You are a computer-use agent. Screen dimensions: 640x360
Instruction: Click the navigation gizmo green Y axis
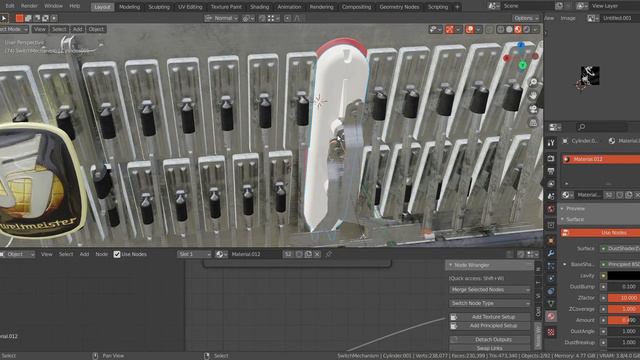click(522, 65)
